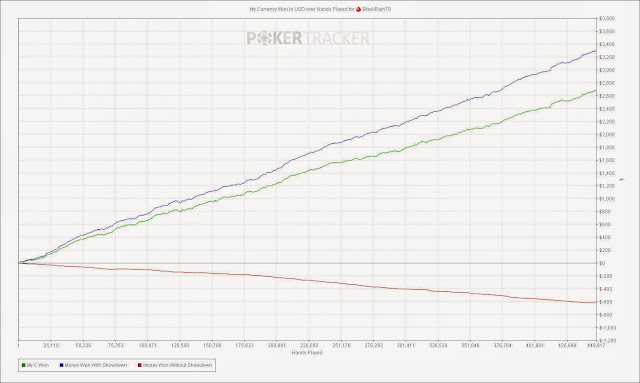Viewport: 640px width, 383px height.
Task: Click the blue Money Won With Showdown square
Action: click(x=61, y=365)
